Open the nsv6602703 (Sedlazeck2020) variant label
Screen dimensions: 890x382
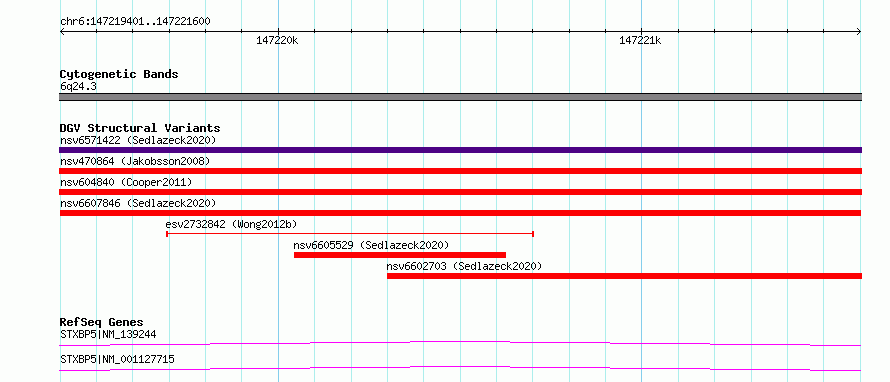pyautogui.click(x=464, y=266)
